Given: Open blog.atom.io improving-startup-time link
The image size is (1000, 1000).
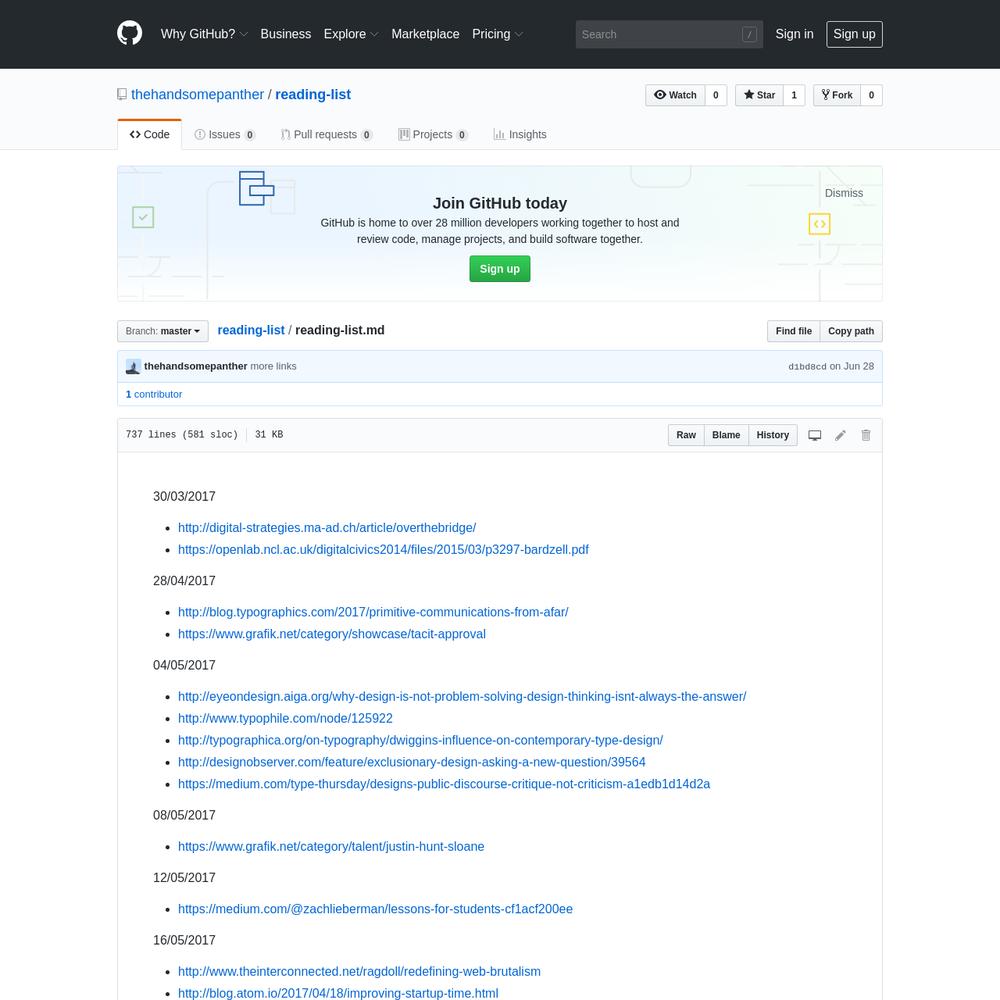Looking at the screenshot, I should pyautogui.click(x=338, y=993).
